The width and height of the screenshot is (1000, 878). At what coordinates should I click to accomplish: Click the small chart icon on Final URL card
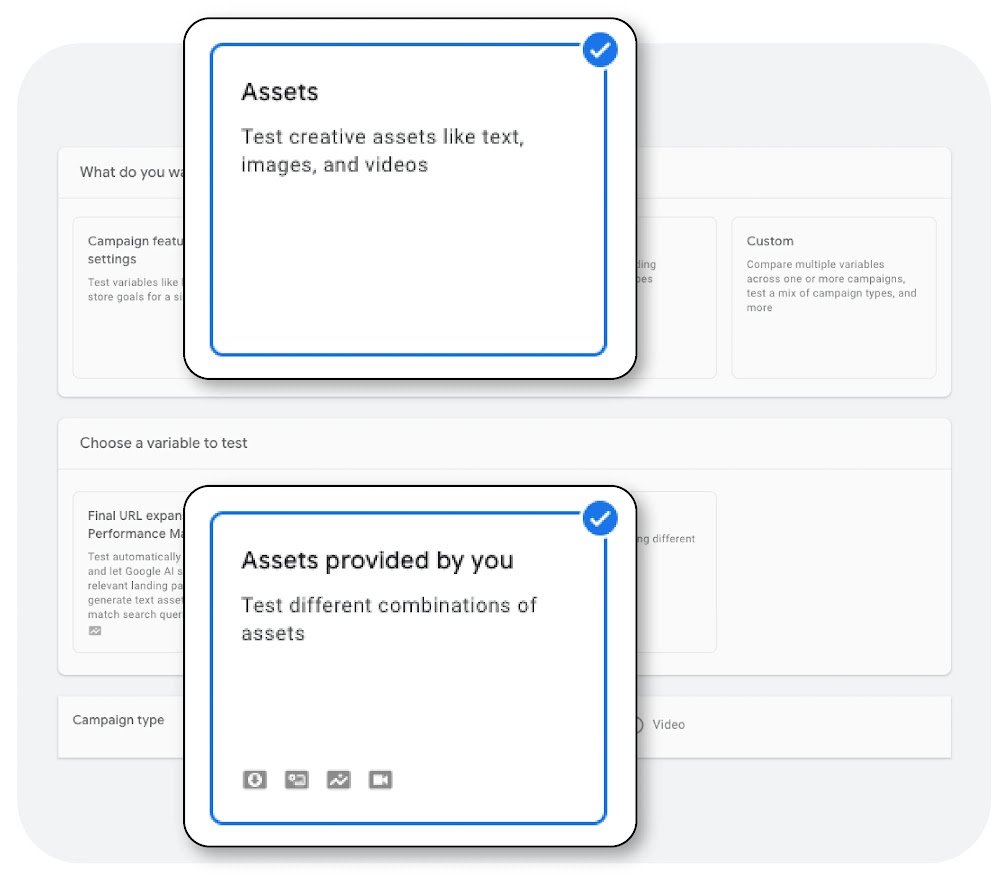pos(94,630)
